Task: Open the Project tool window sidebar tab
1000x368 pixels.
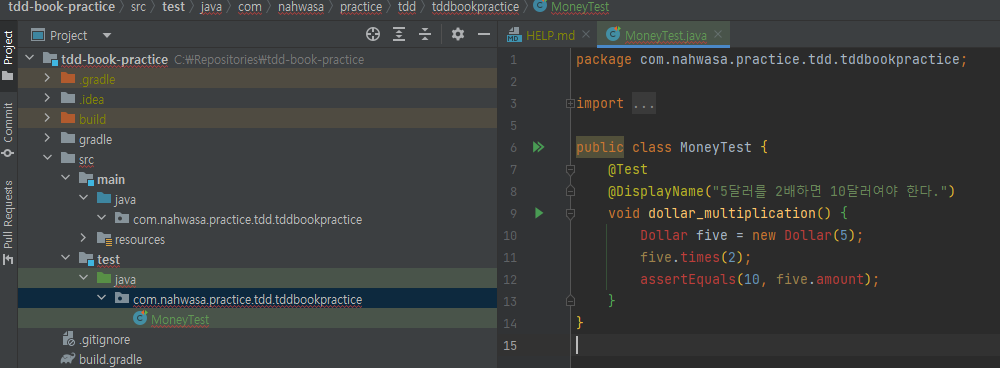Action: (8, 55)
